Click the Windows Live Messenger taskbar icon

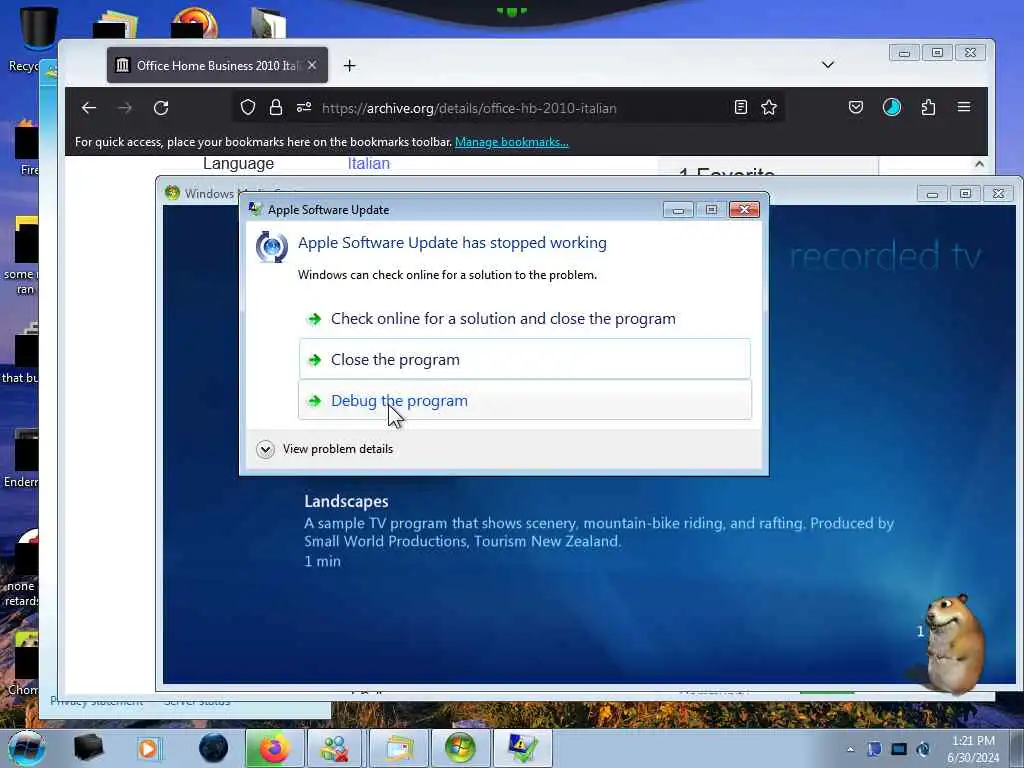[x=335, y=748]
